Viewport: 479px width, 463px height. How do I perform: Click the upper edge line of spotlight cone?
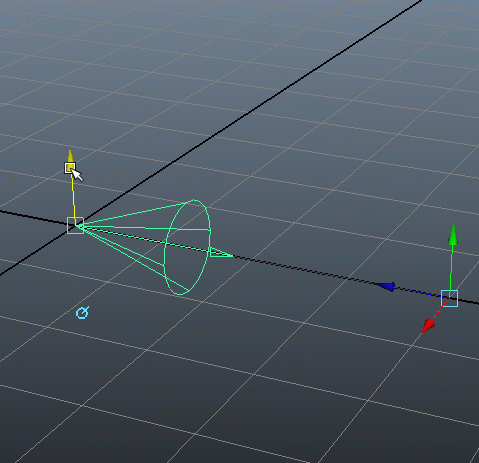point(133,213)
